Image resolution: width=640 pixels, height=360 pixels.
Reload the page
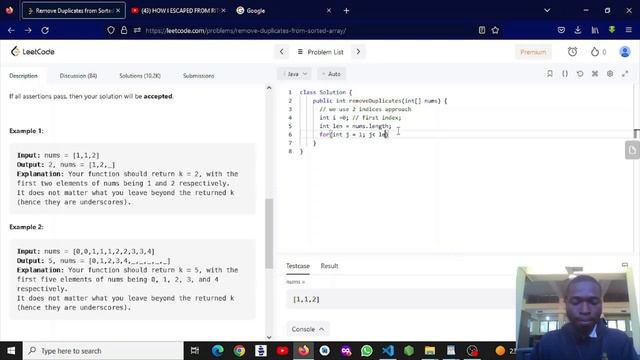pyautogui.click(x=45, y=30)
